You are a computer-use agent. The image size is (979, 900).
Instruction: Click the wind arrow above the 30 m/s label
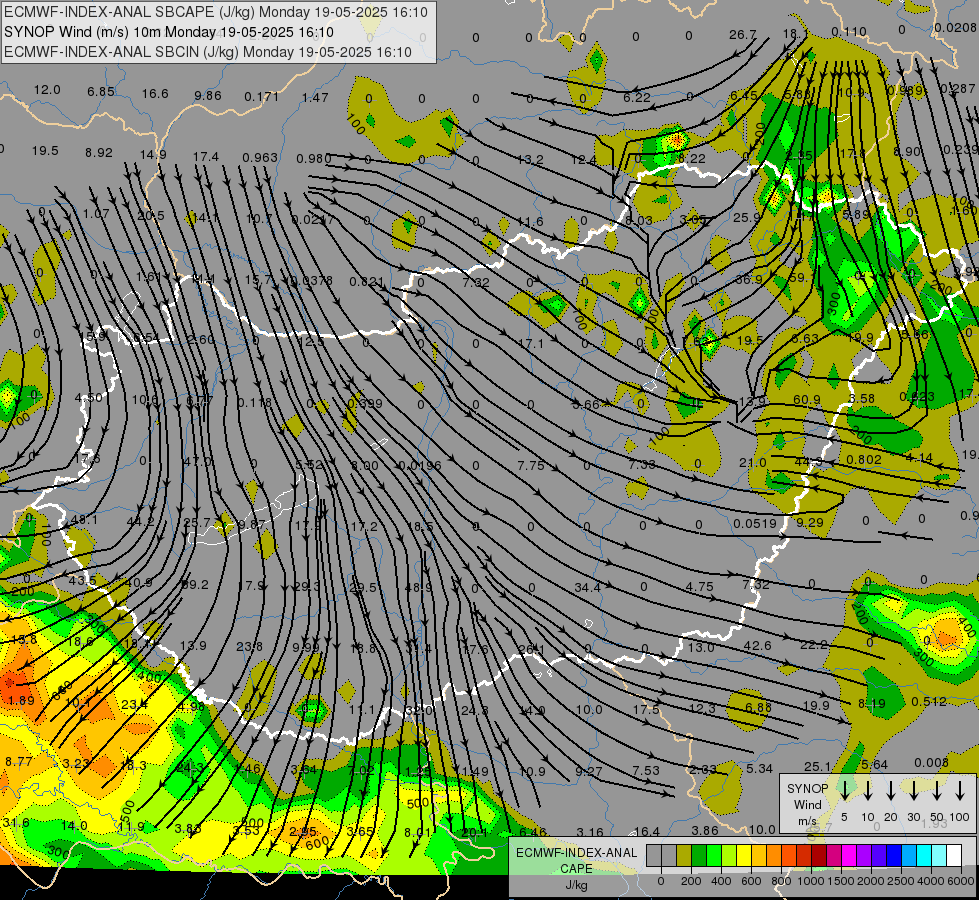click(914, 790)
